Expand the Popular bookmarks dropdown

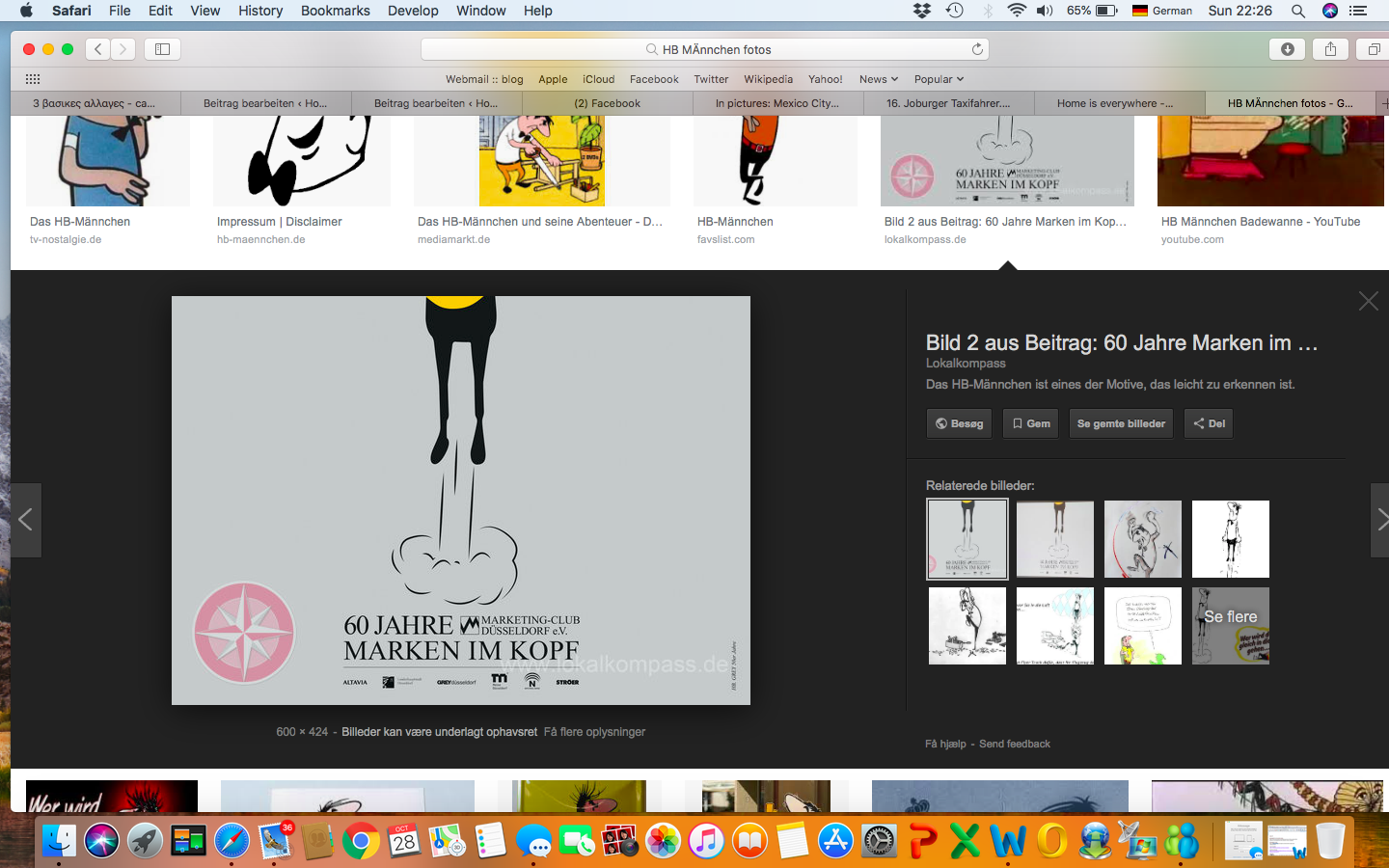point(939,79)
